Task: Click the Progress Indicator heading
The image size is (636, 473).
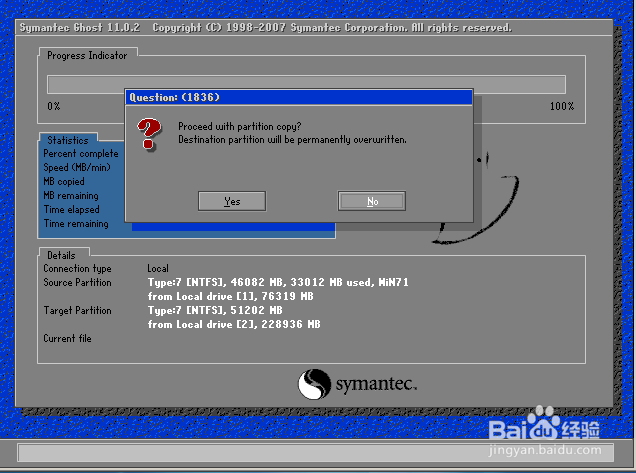Action: 87,55
